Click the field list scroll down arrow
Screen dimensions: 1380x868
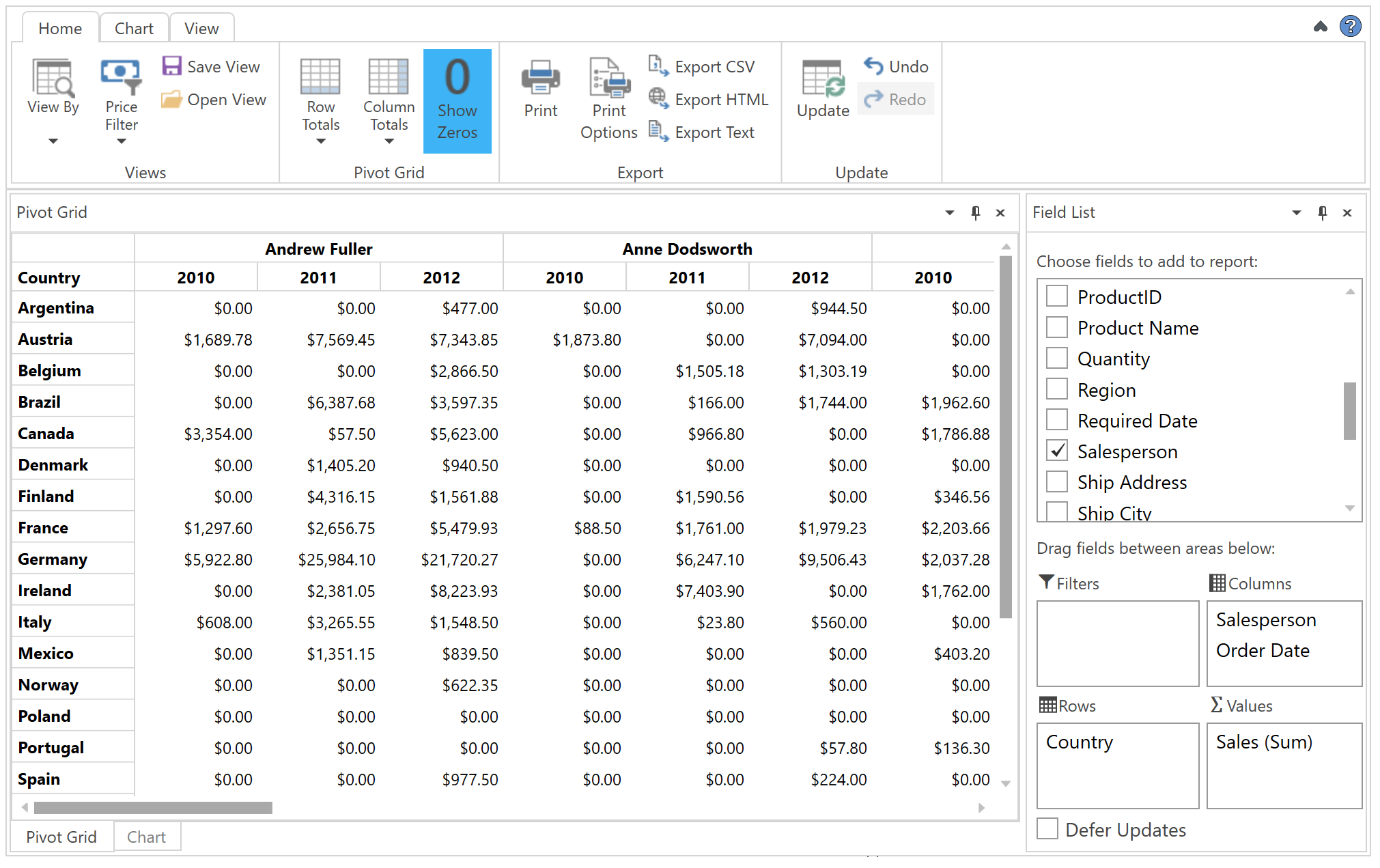1349,508
